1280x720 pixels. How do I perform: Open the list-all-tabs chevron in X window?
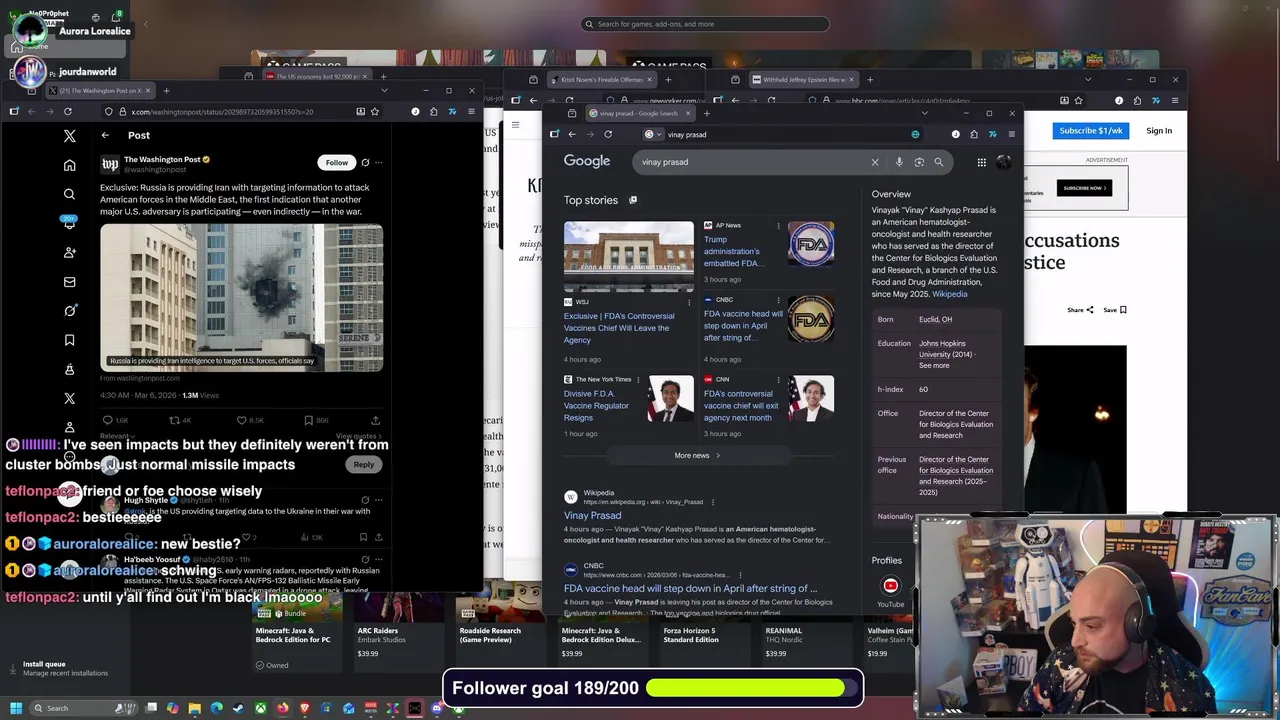(x=384, y=91)
